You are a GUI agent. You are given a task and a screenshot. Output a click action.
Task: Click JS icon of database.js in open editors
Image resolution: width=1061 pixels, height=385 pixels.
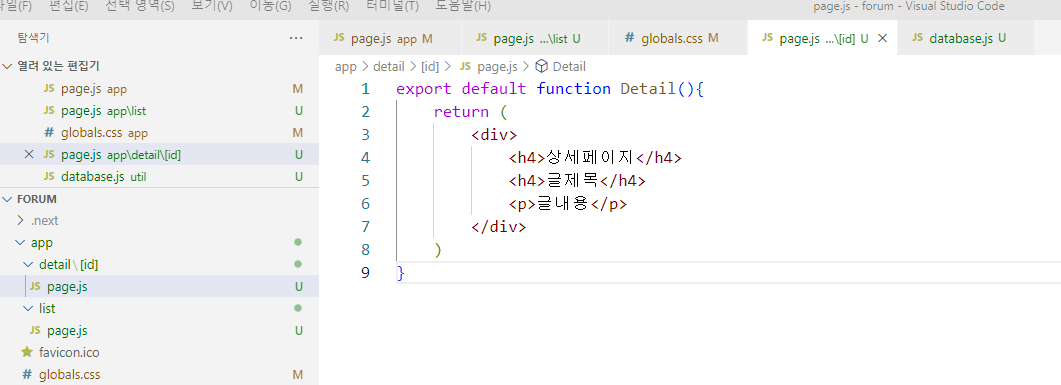49,177
